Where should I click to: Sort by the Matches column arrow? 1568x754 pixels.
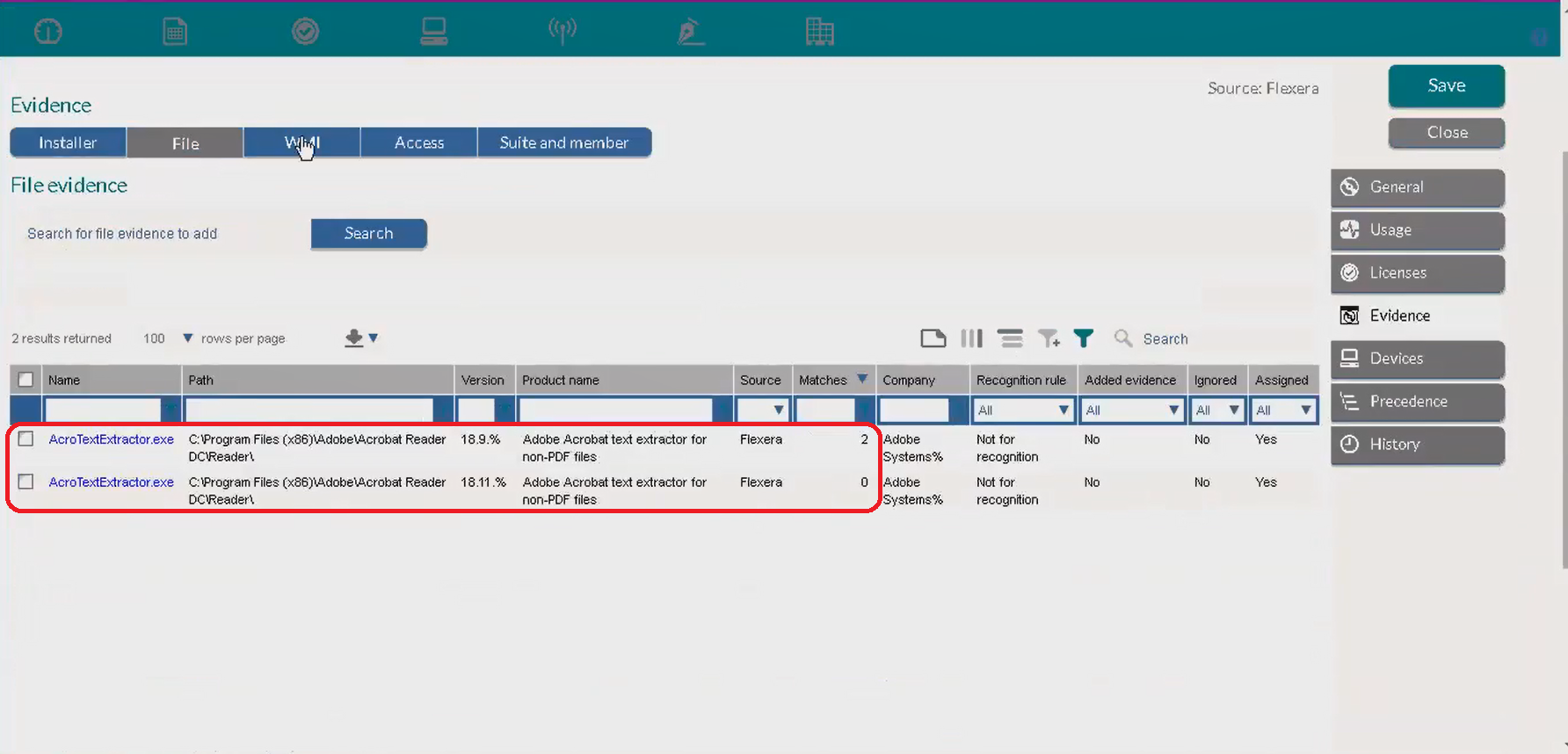coord(862,380)
